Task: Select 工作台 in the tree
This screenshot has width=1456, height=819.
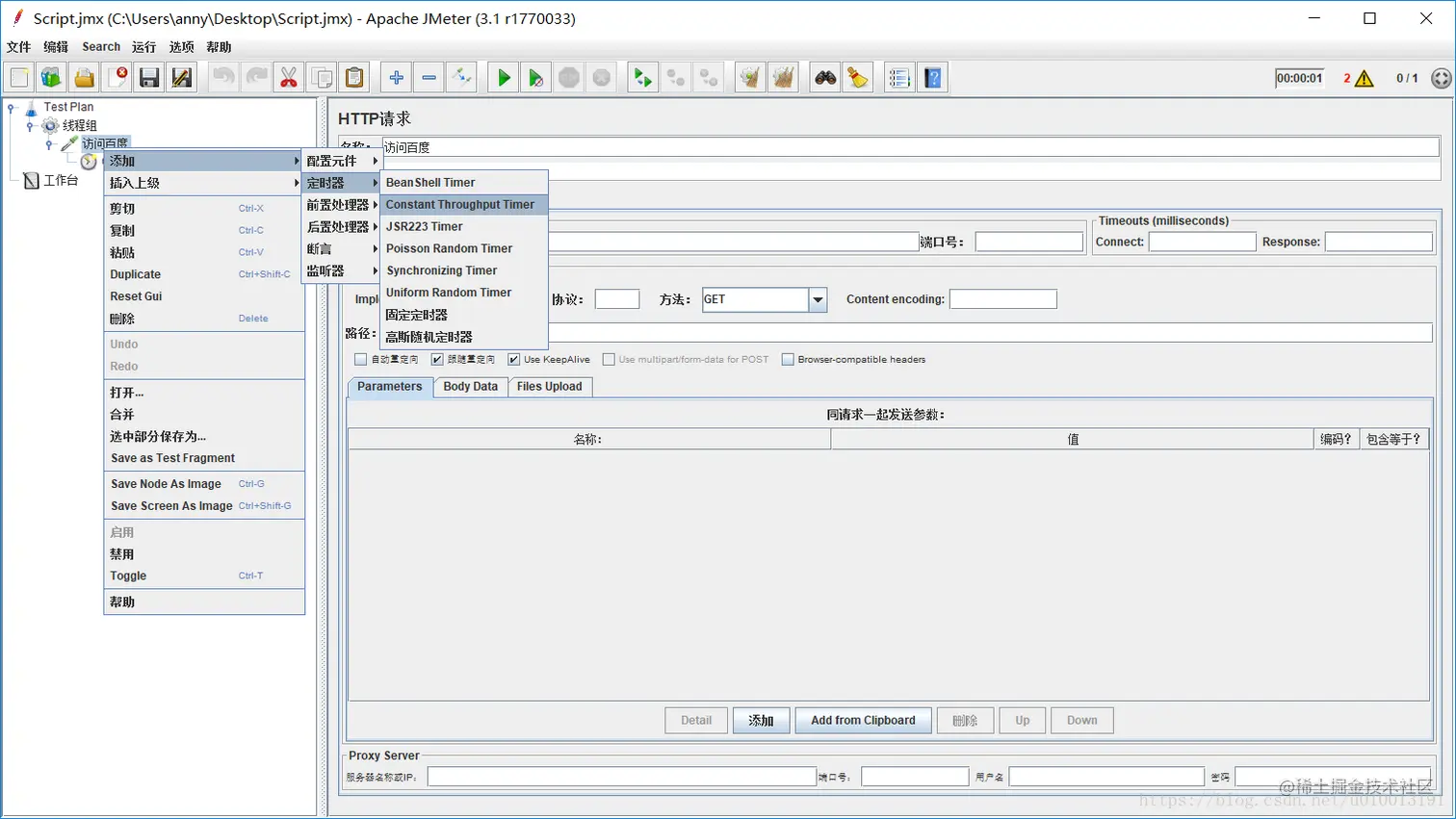Action: tap(61, 181)
